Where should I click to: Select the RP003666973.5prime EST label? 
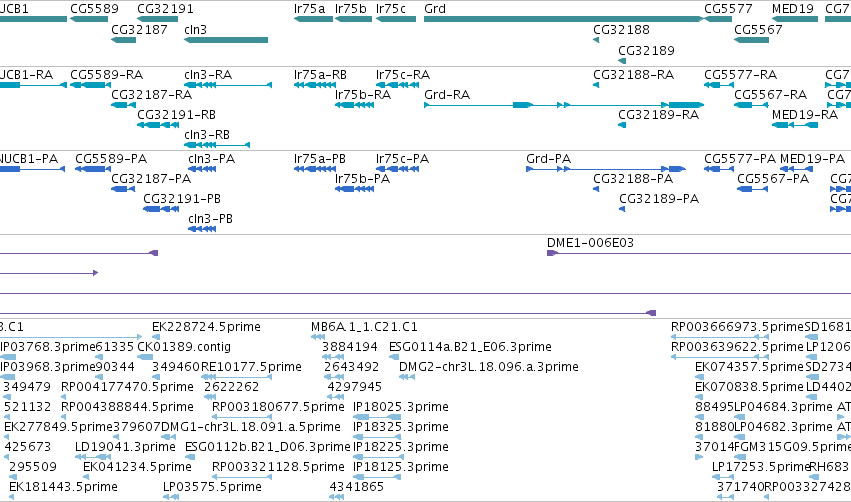(x=737, y=327)
